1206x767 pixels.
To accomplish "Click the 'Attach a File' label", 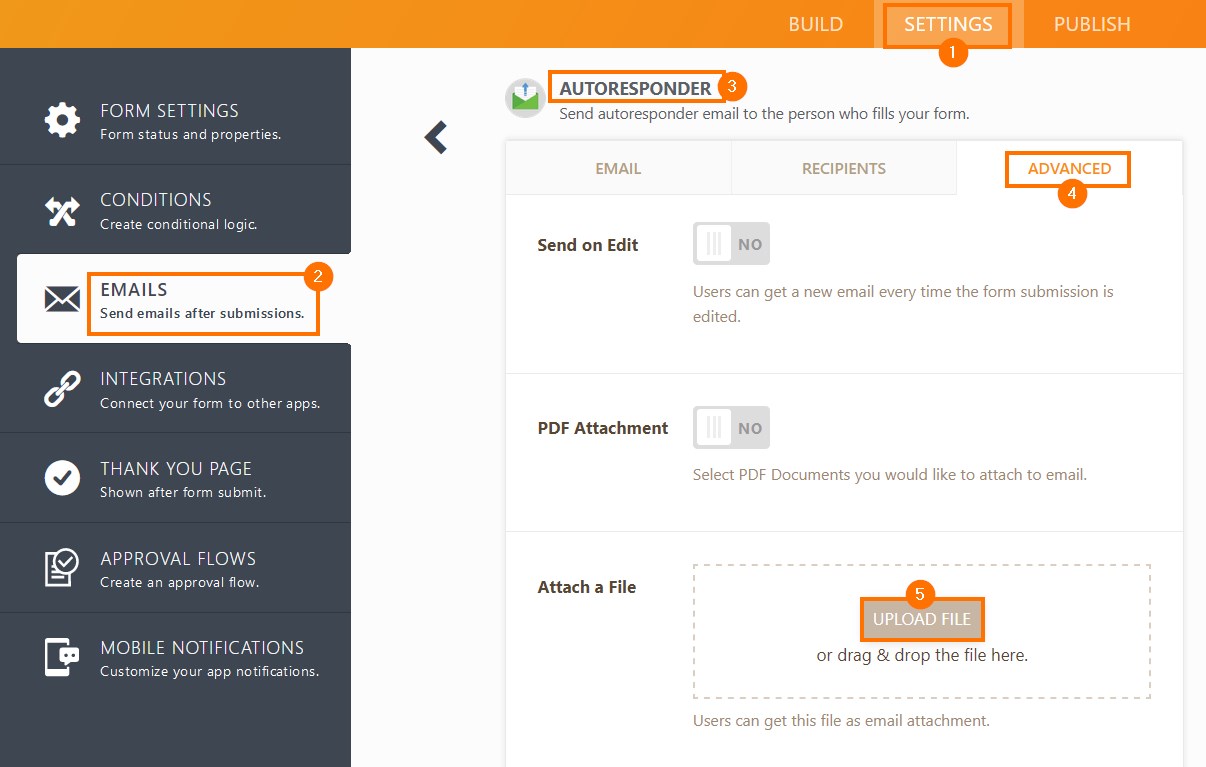I will coord(587,587).
